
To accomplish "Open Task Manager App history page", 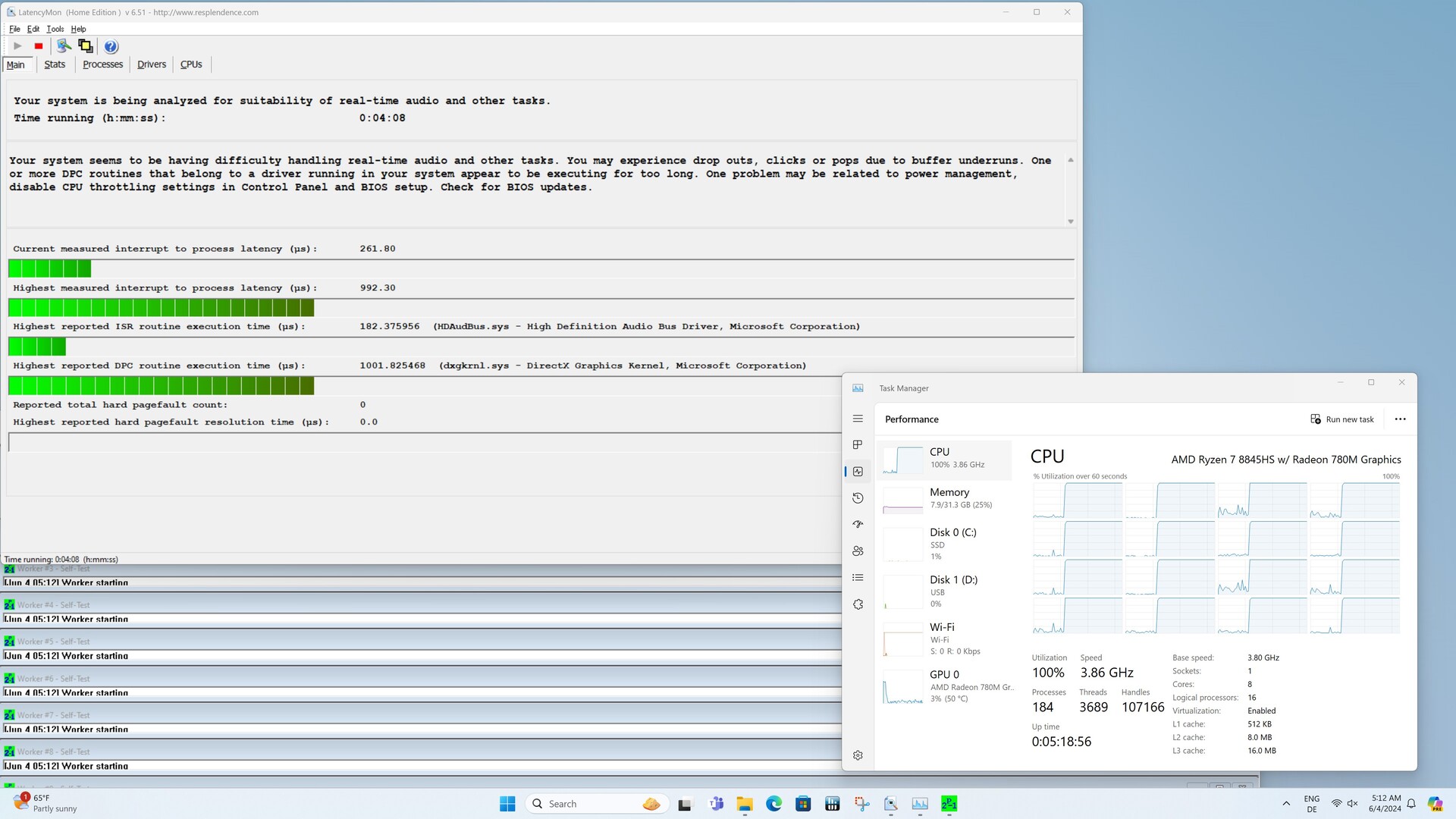I will tap(858, 498).
